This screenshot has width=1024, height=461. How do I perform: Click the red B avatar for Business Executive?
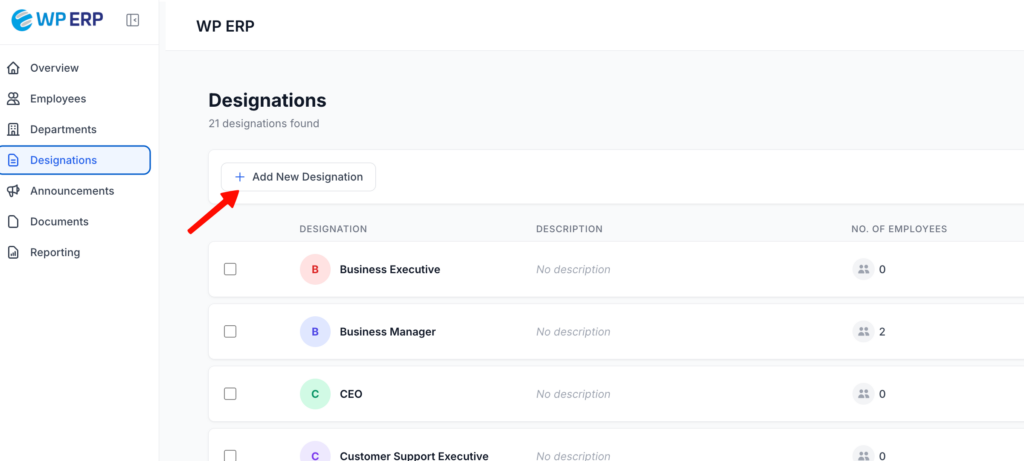(315, 269)
